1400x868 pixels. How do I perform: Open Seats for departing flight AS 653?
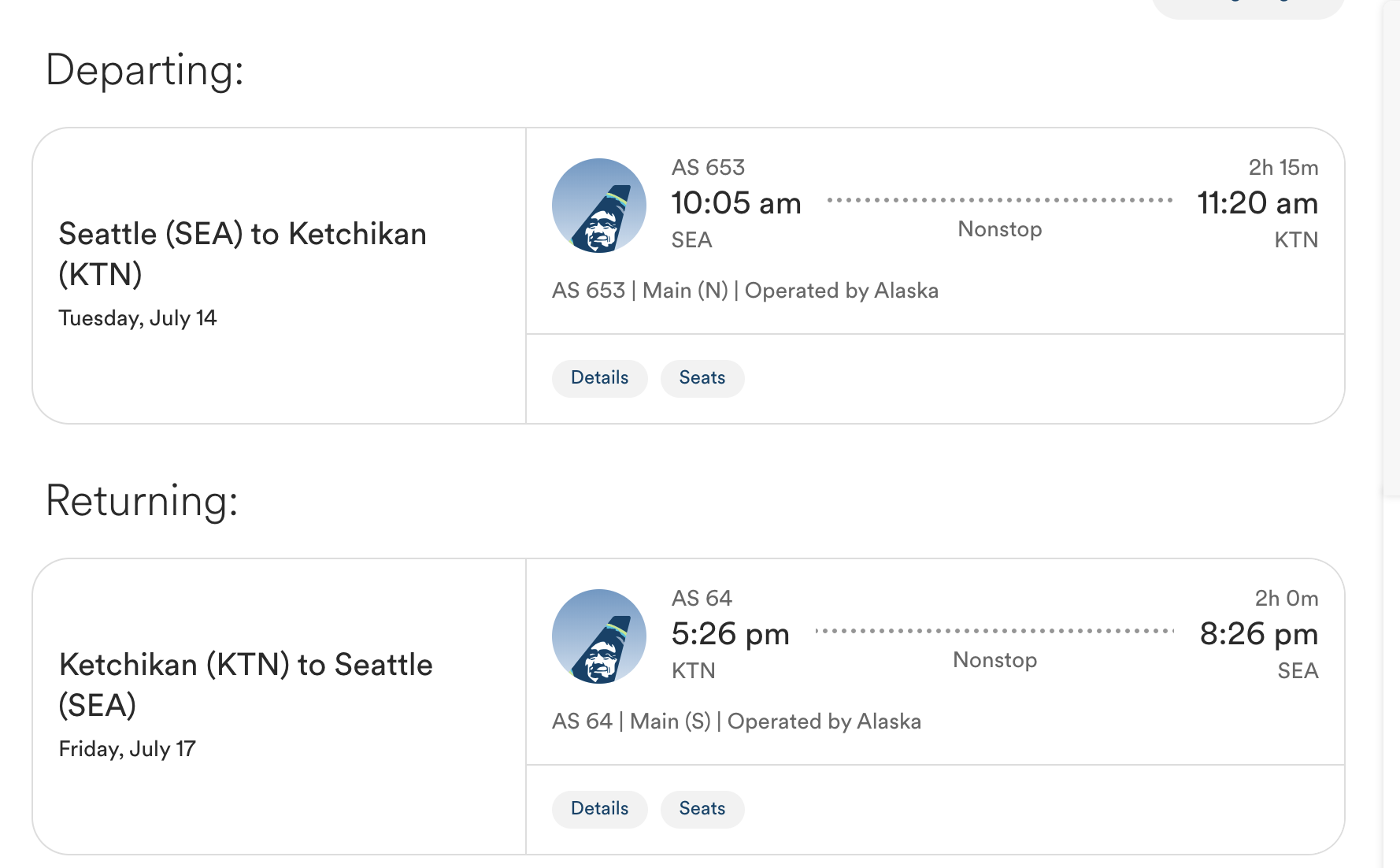coord(702,378)
